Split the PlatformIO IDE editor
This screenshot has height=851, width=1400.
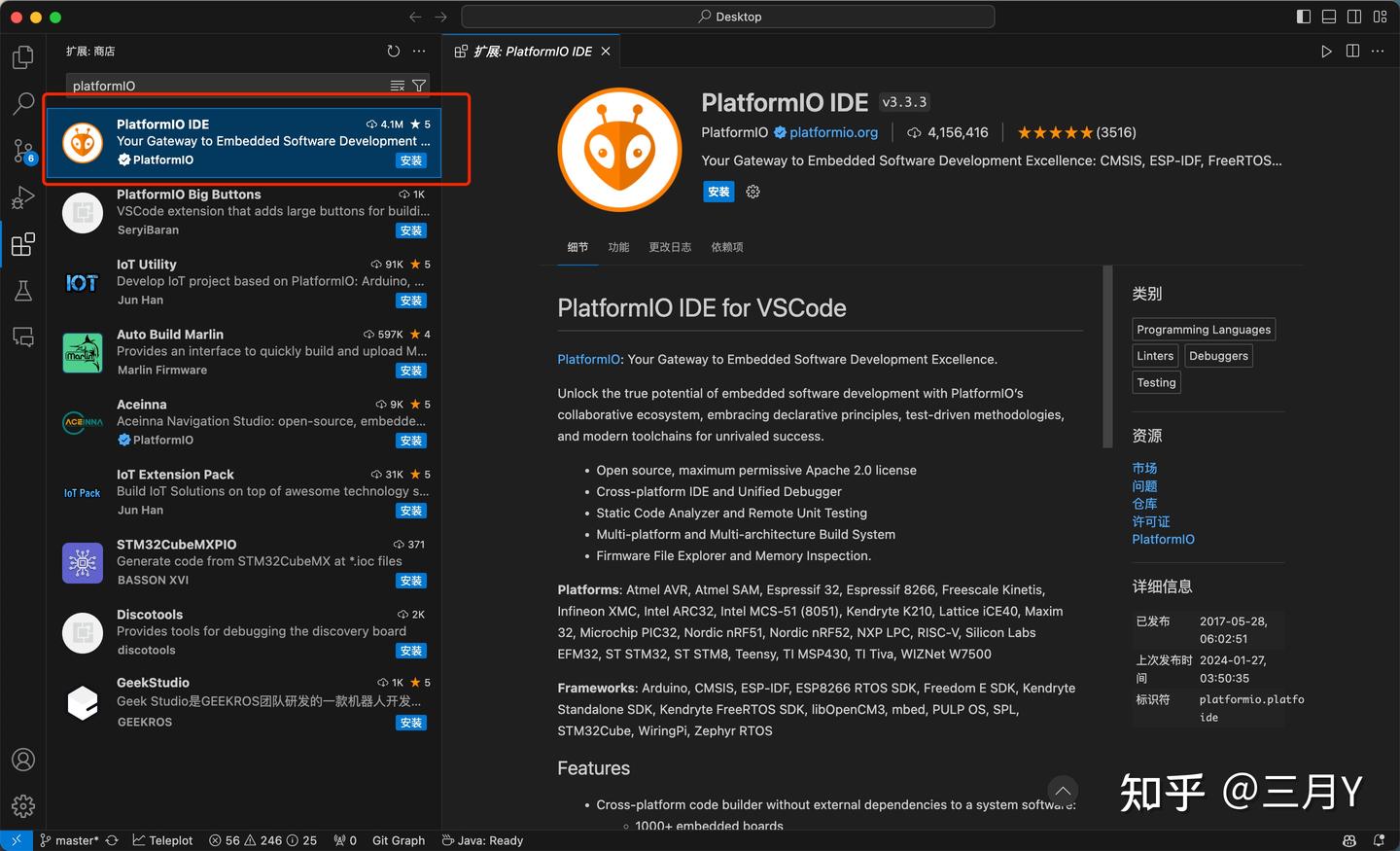(1352, 51)
